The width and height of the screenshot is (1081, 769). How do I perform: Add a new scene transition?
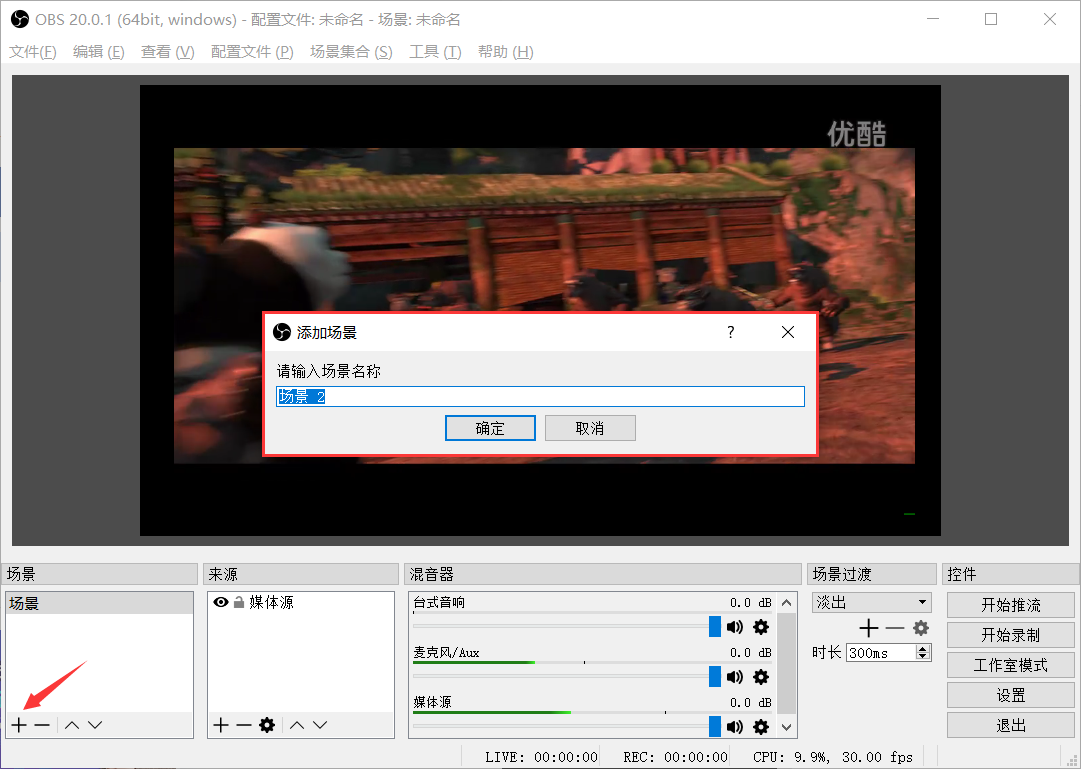[x=869, y=628]
